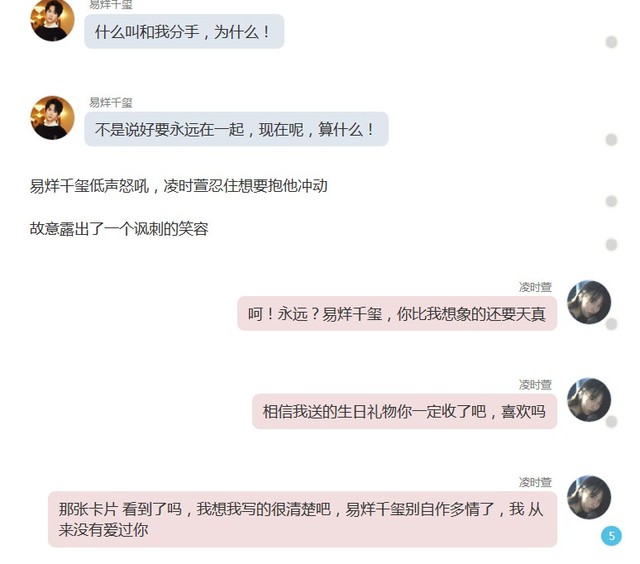Screen dimensions: 640x564
Task: Select the pink 呵！永远？易烊千玺 chat bubble
Action: point(397,313)
